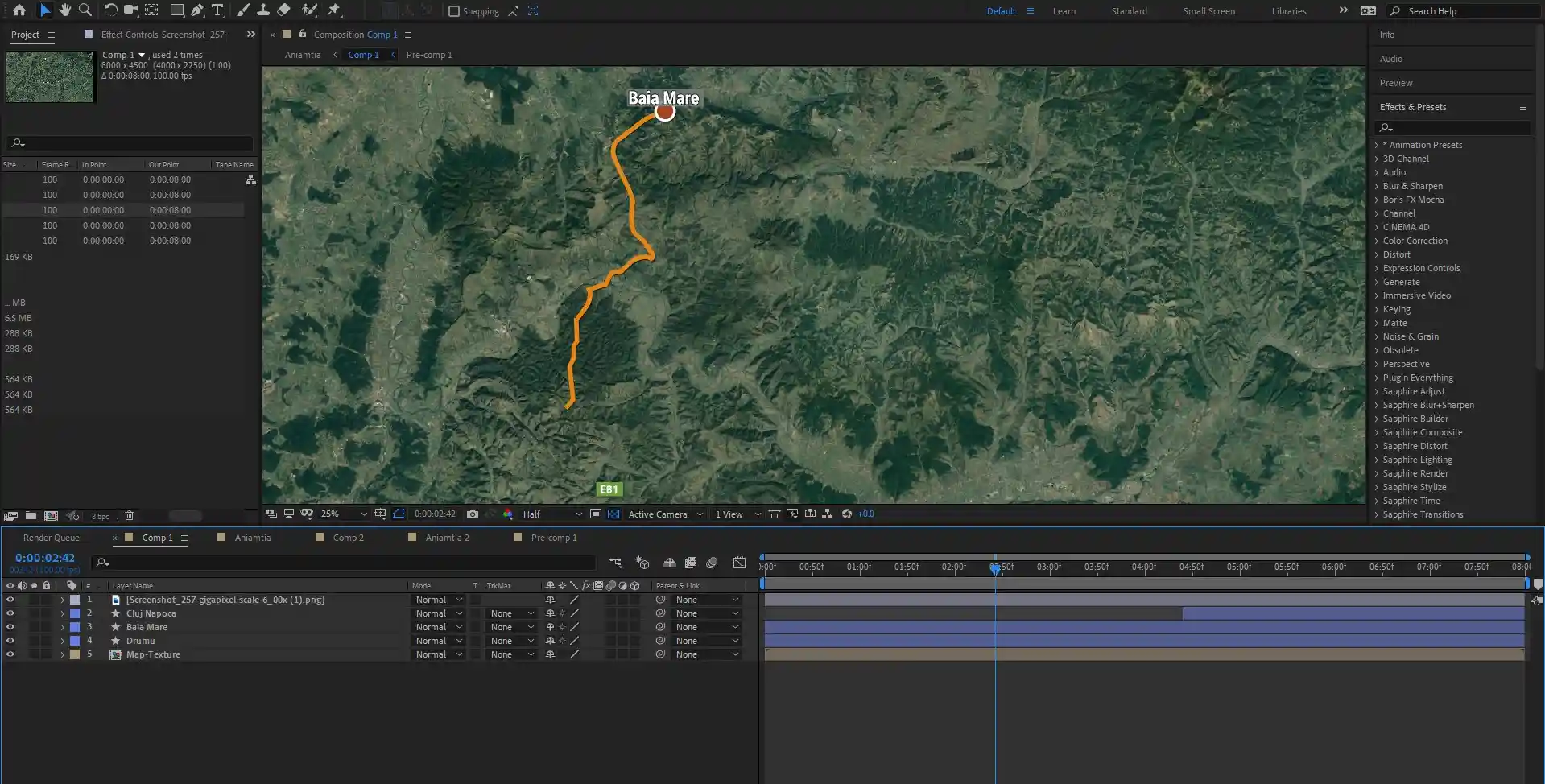Select the Pen tool
The height and width of the screenshot is (784, 1545).
click(x=197, y=10)
